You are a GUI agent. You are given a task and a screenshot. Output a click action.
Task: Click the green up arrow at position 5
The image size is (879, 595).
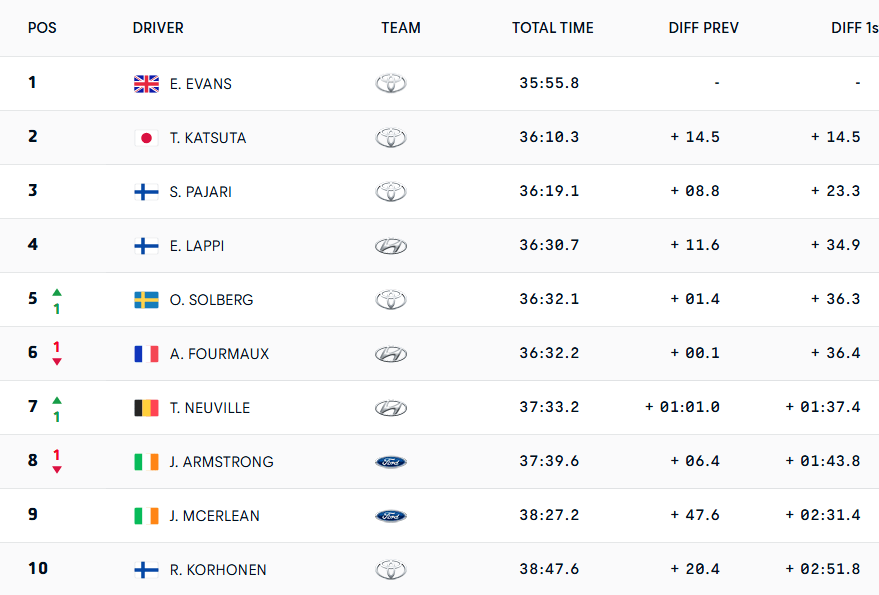tap(57, 291)
